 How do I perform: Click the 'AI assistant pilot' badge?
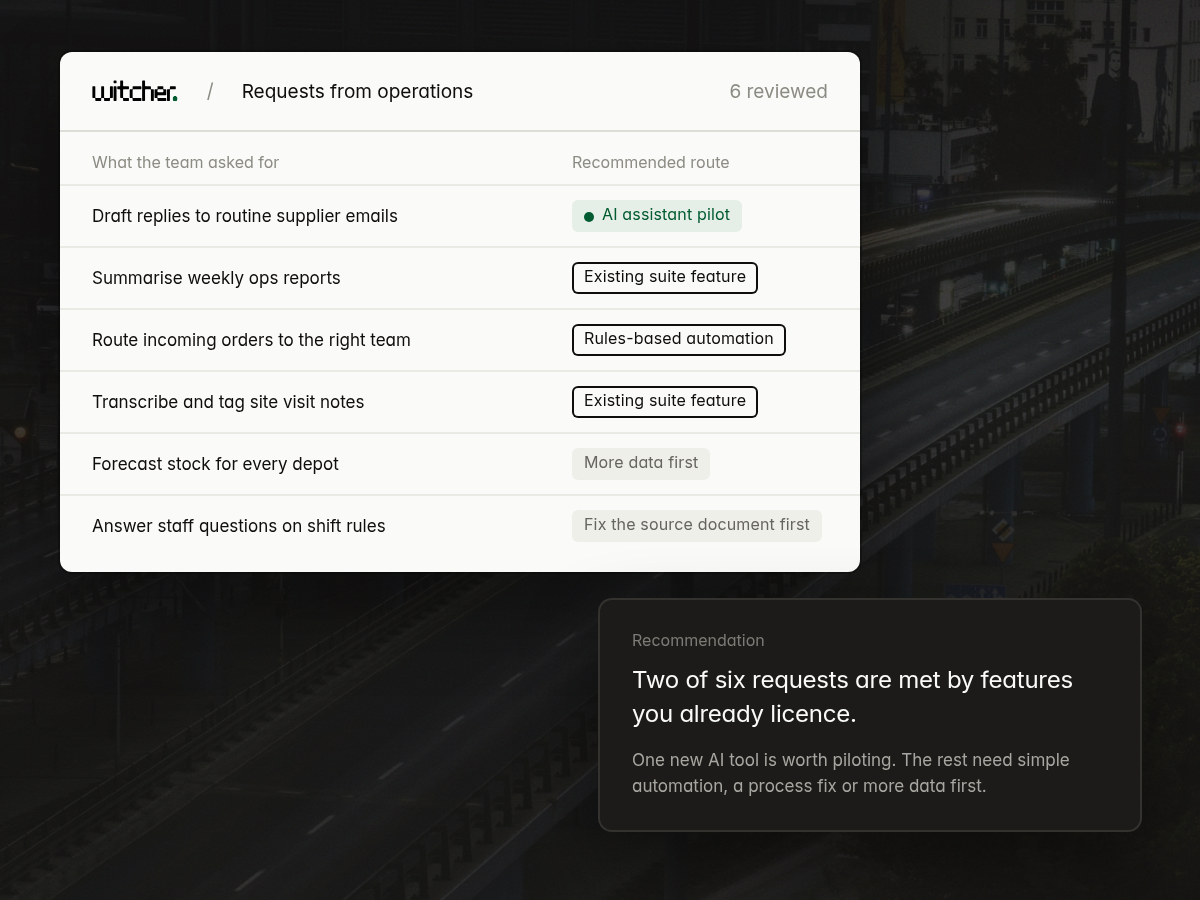point(657,216)
